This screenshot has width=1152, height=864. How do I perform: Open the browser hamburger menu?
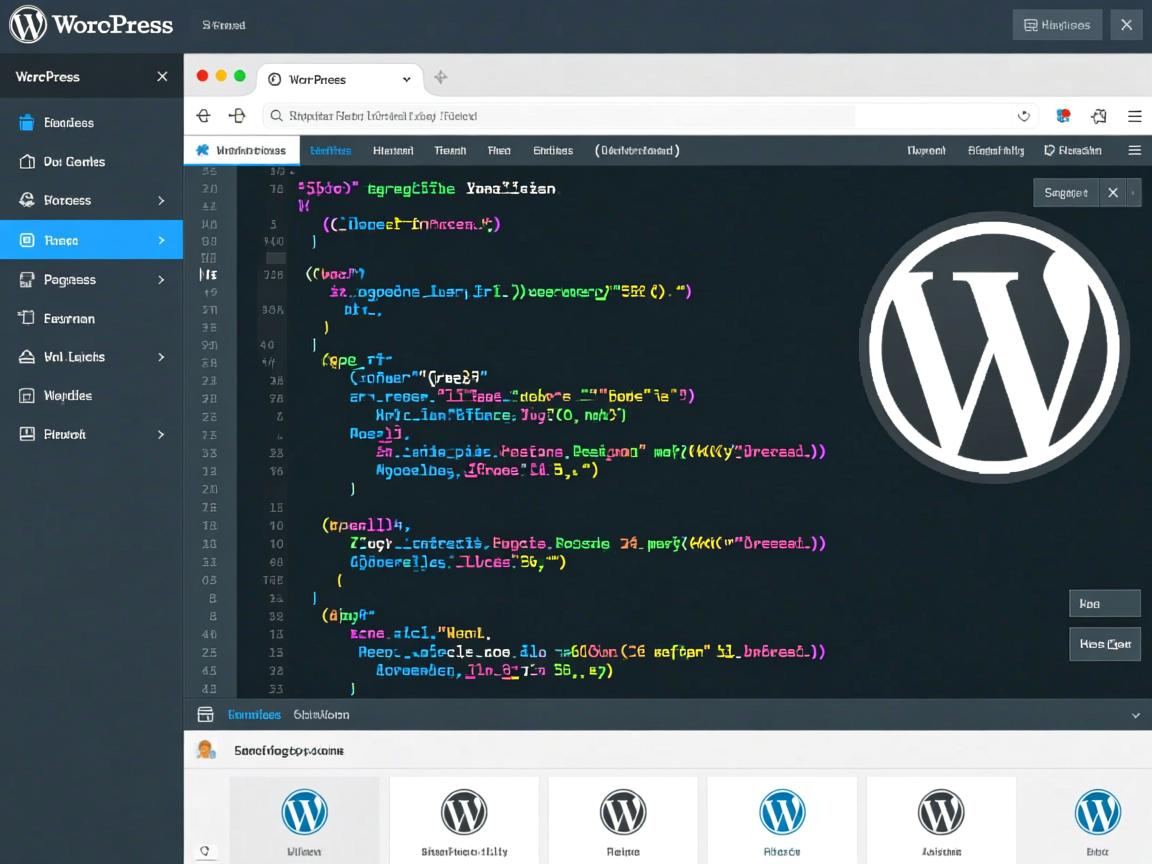point(1134,116)
